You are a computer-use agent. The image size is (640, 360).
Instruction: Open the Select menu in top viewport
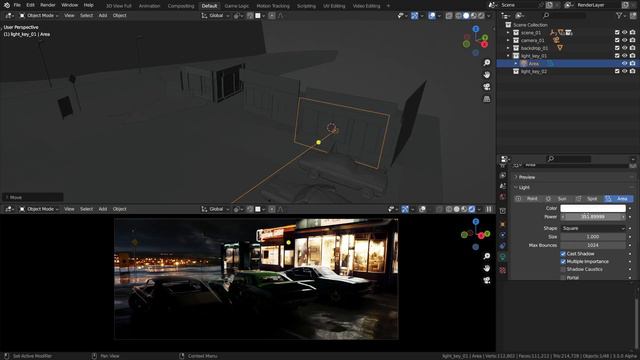[x=86, y=16]
